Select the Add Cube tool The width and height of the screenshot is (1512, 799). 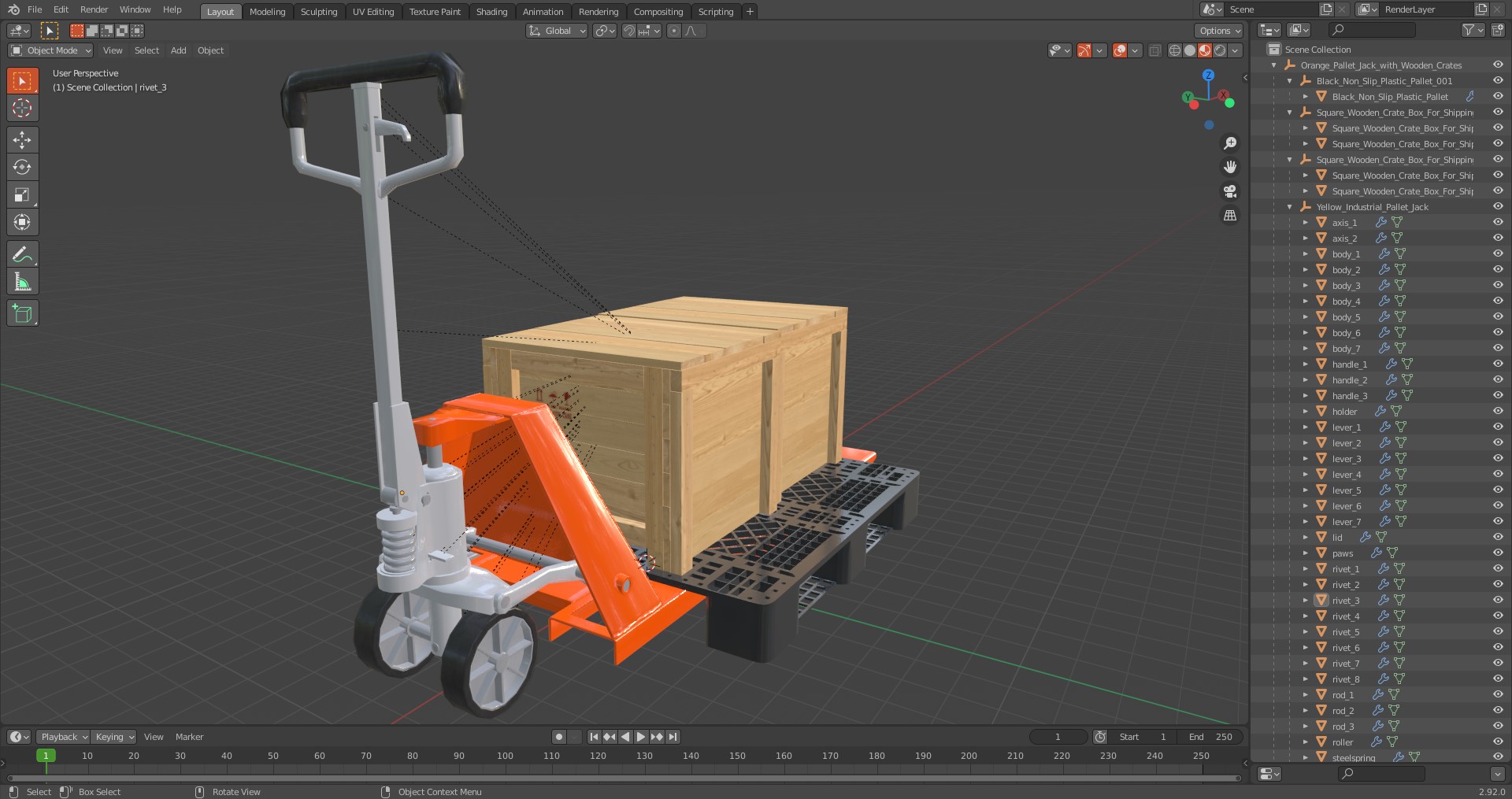22,313
